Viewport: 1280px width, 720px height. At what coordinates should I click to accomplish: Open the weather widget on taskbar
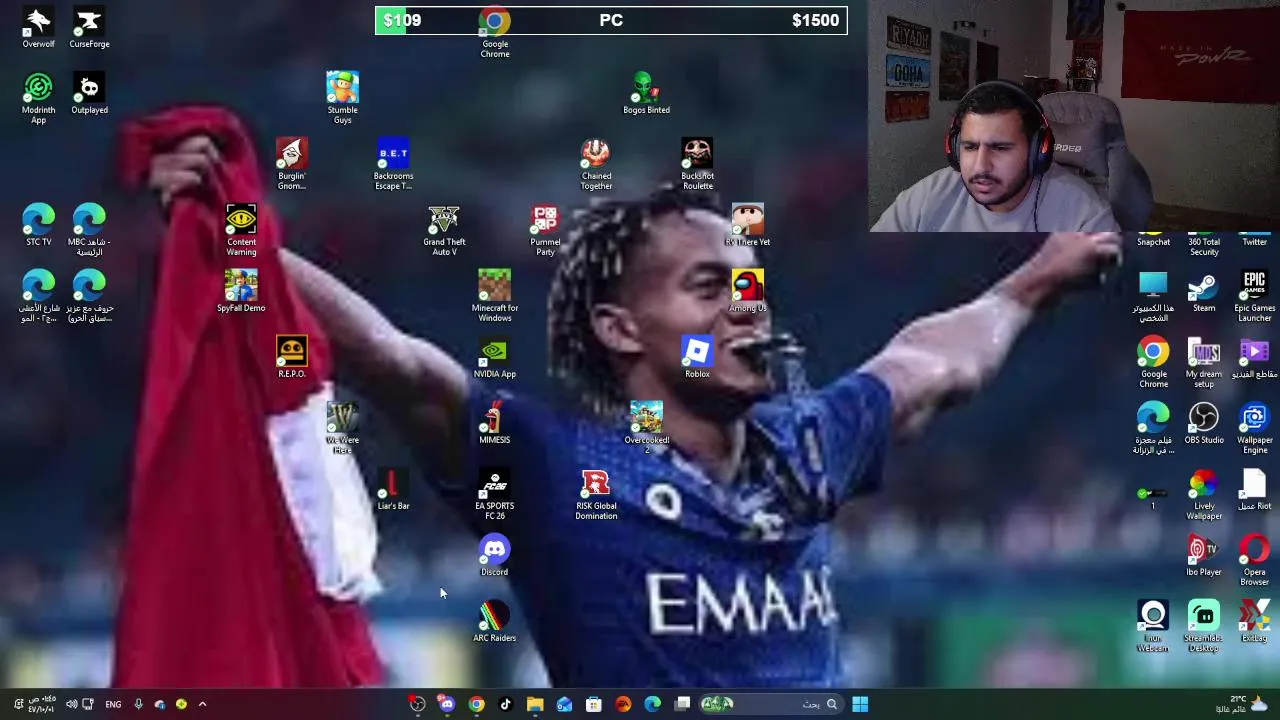(1241, 704)
